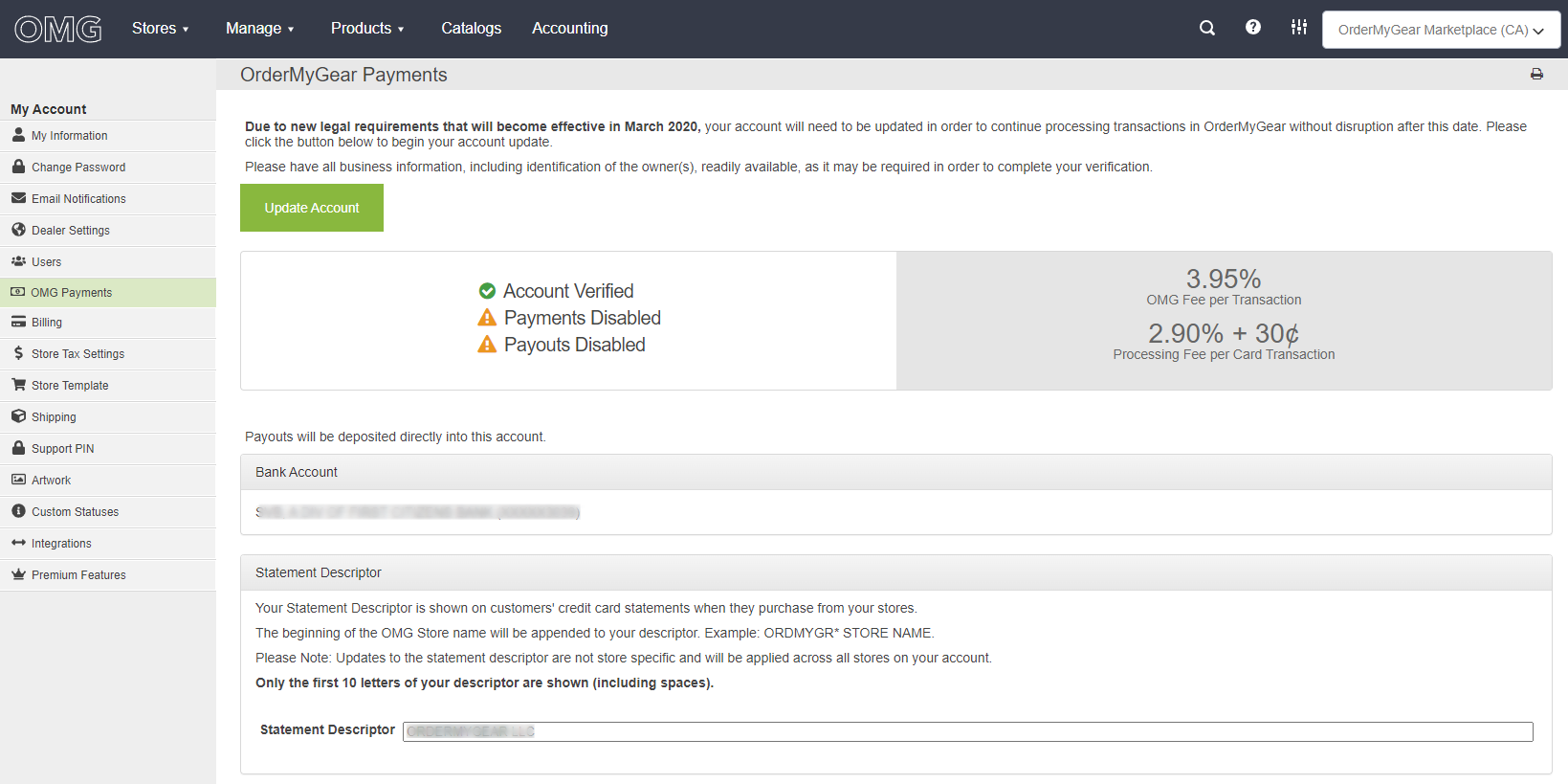Click the Payouts Disabled warning triangle
Viewport: 1568px width, 784px height.
(x=487, y=345)
